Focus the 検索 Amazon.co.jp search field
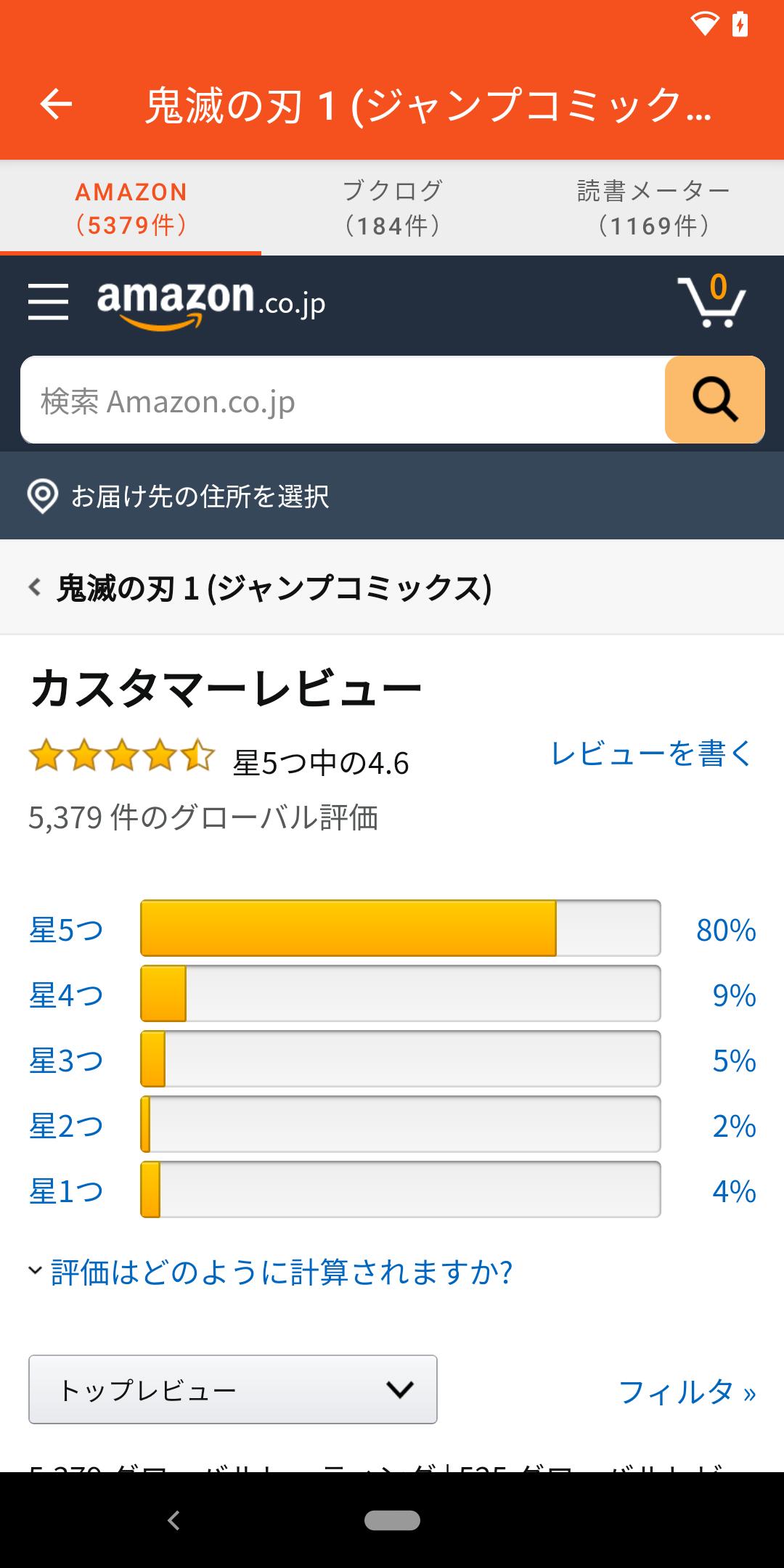Screen dimensions: 784x1568 (x=343, y=400)
